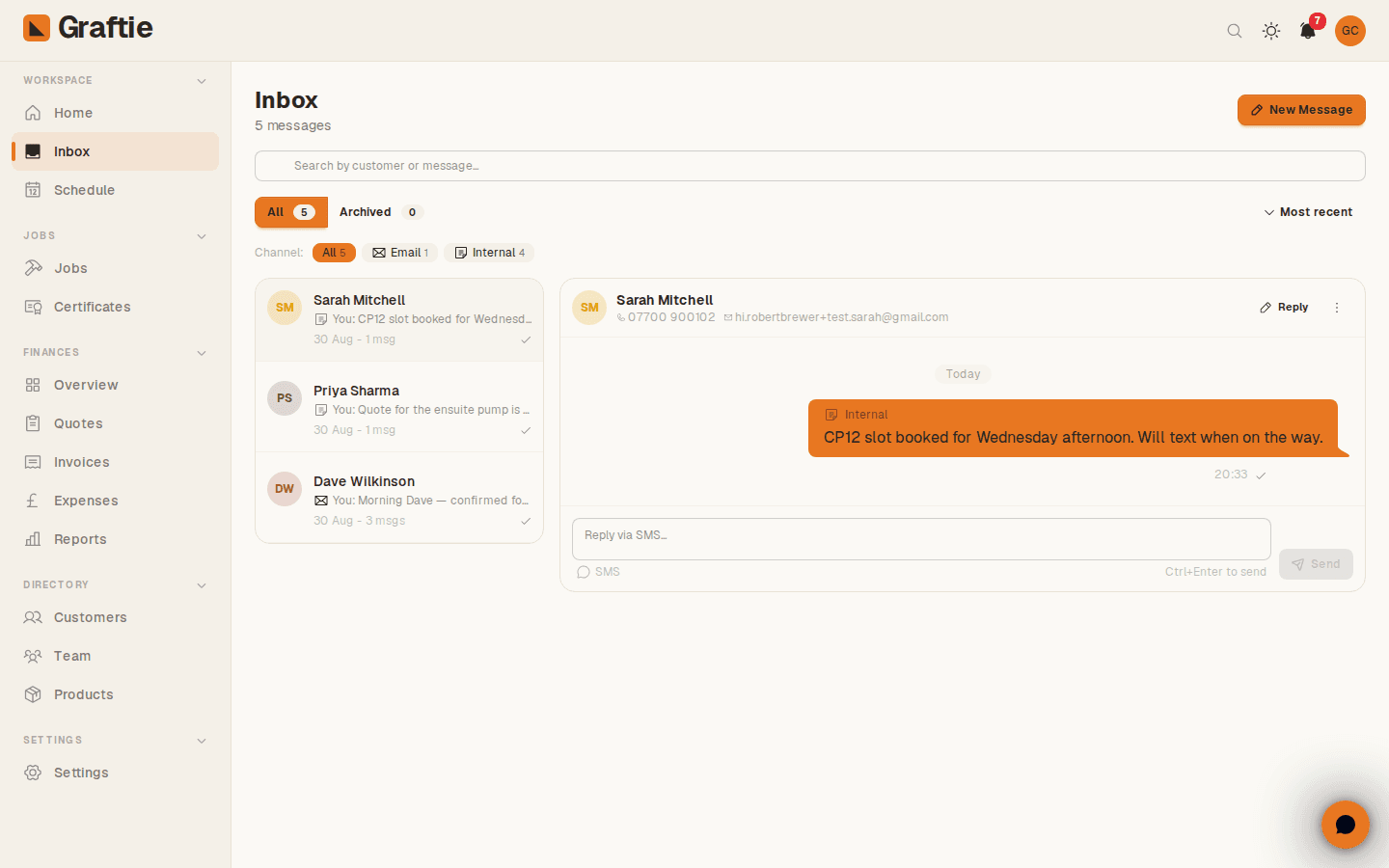Click the Overview grid icon

point(33,385)
